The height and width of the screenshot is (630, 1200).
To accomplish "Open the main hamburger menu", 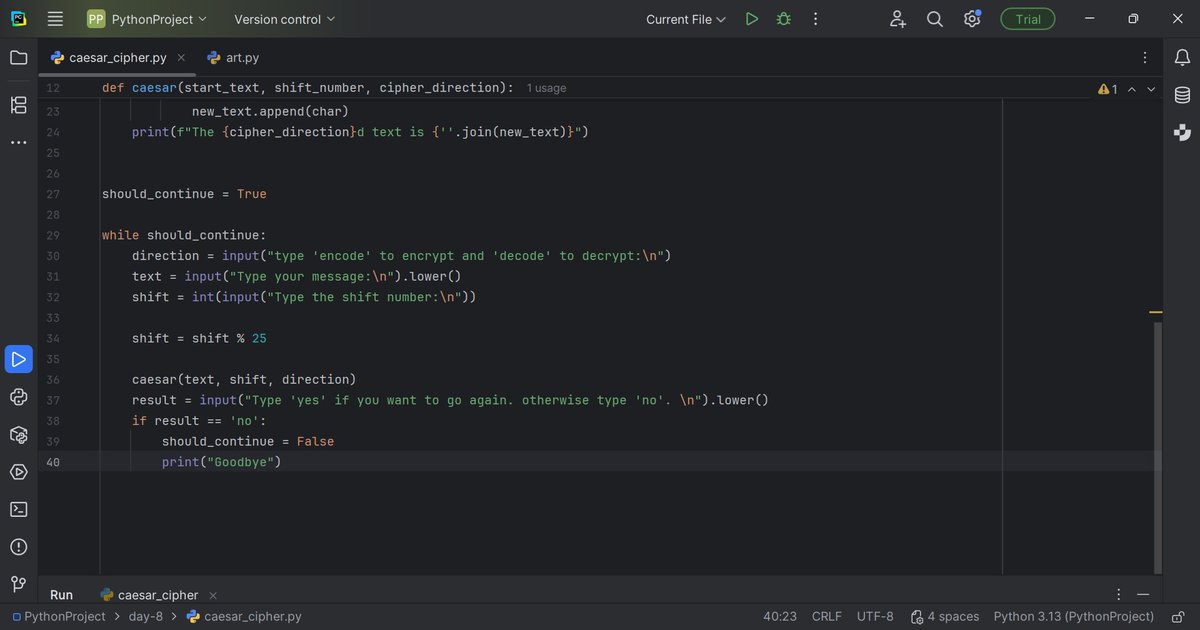I will coord(55,19).
